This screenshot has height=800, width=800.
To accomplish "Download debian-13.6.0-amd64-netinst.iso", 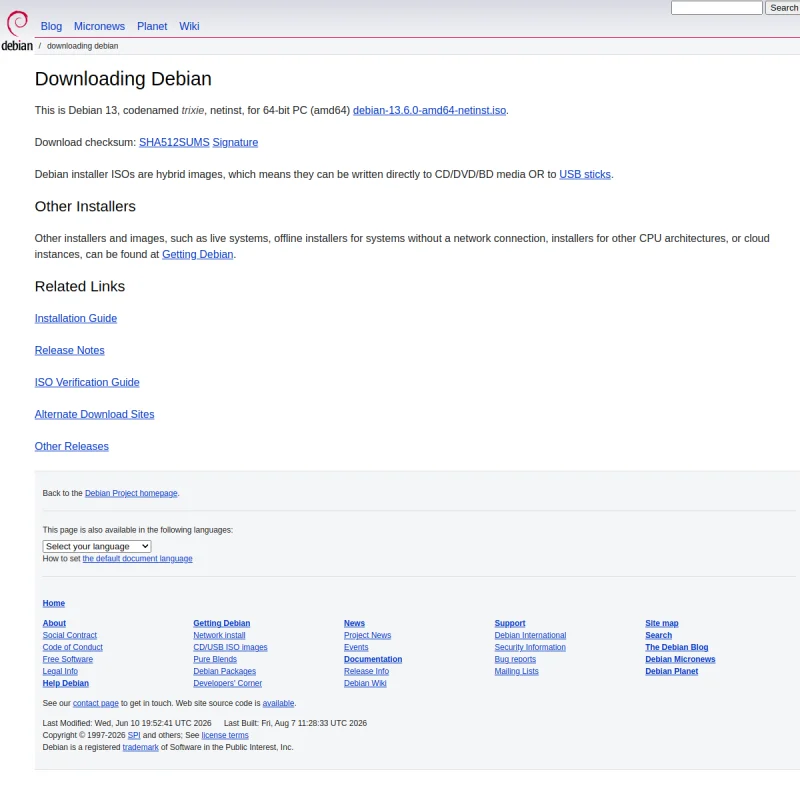I will pos(429,110).
